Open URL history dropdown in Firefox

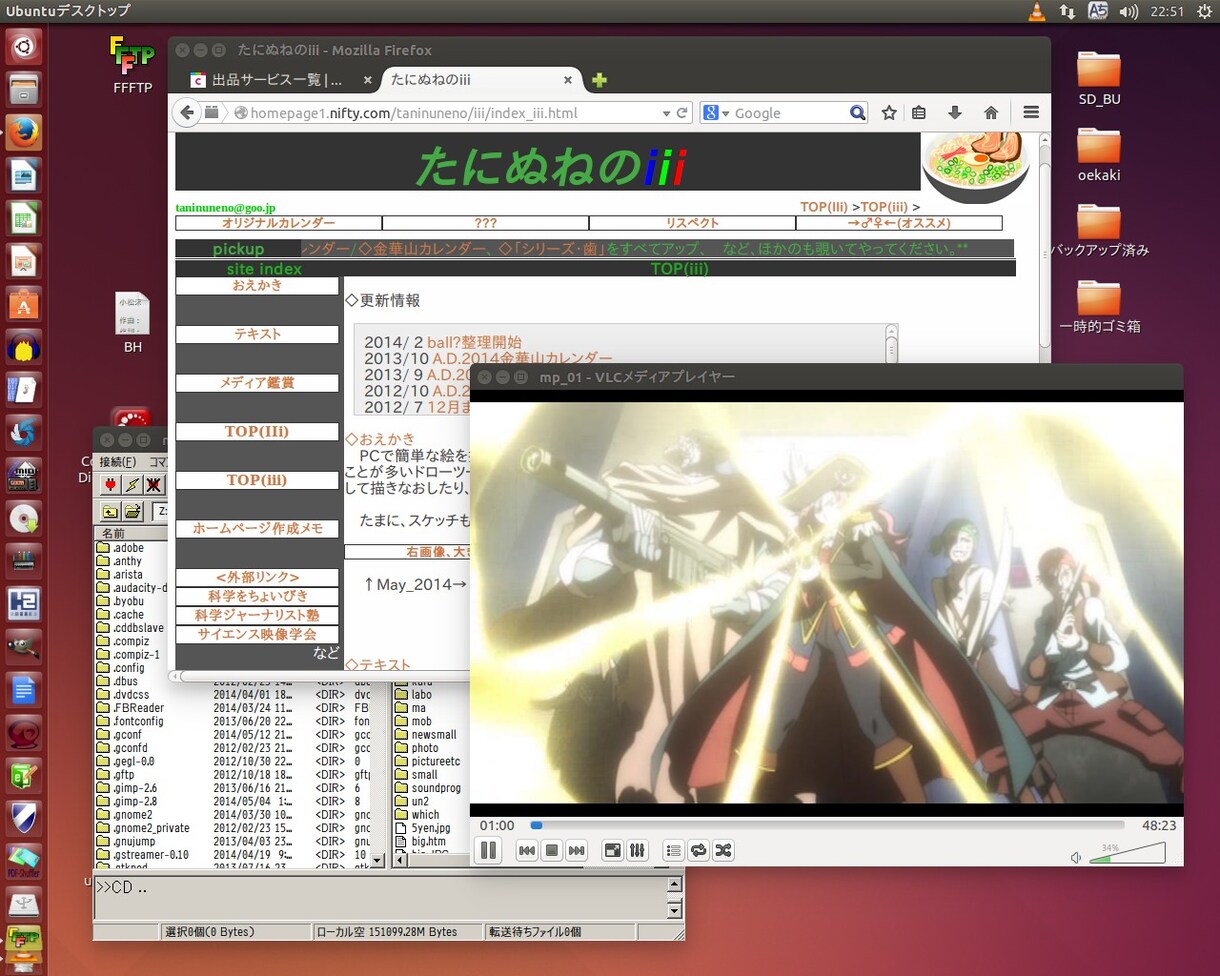[x=665, y=113]
